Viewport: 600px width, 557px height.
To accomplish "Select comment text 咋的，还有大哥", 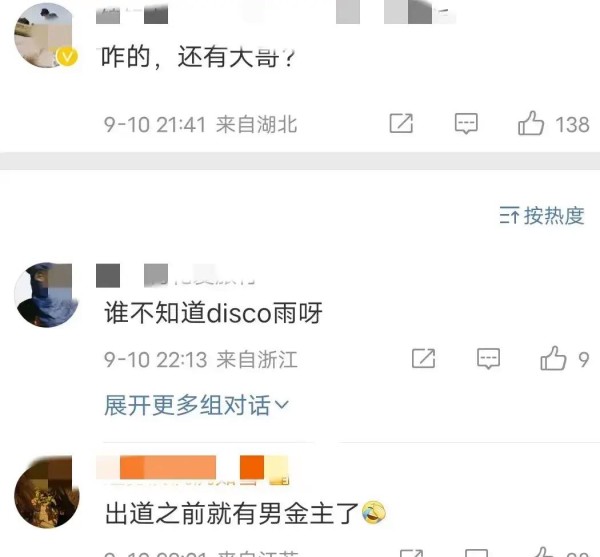I will pos(198,57).
